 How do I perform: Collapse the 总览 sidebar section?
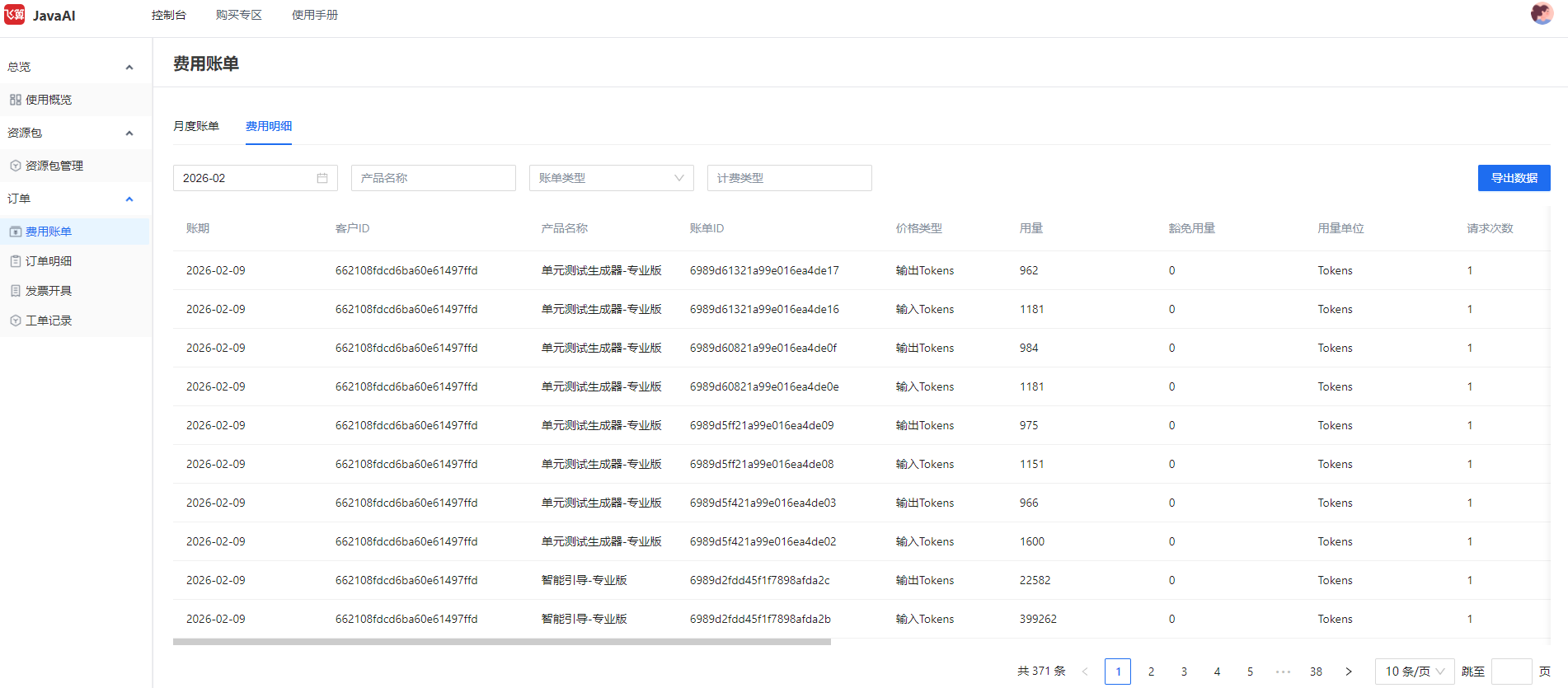tap(129, 68)
